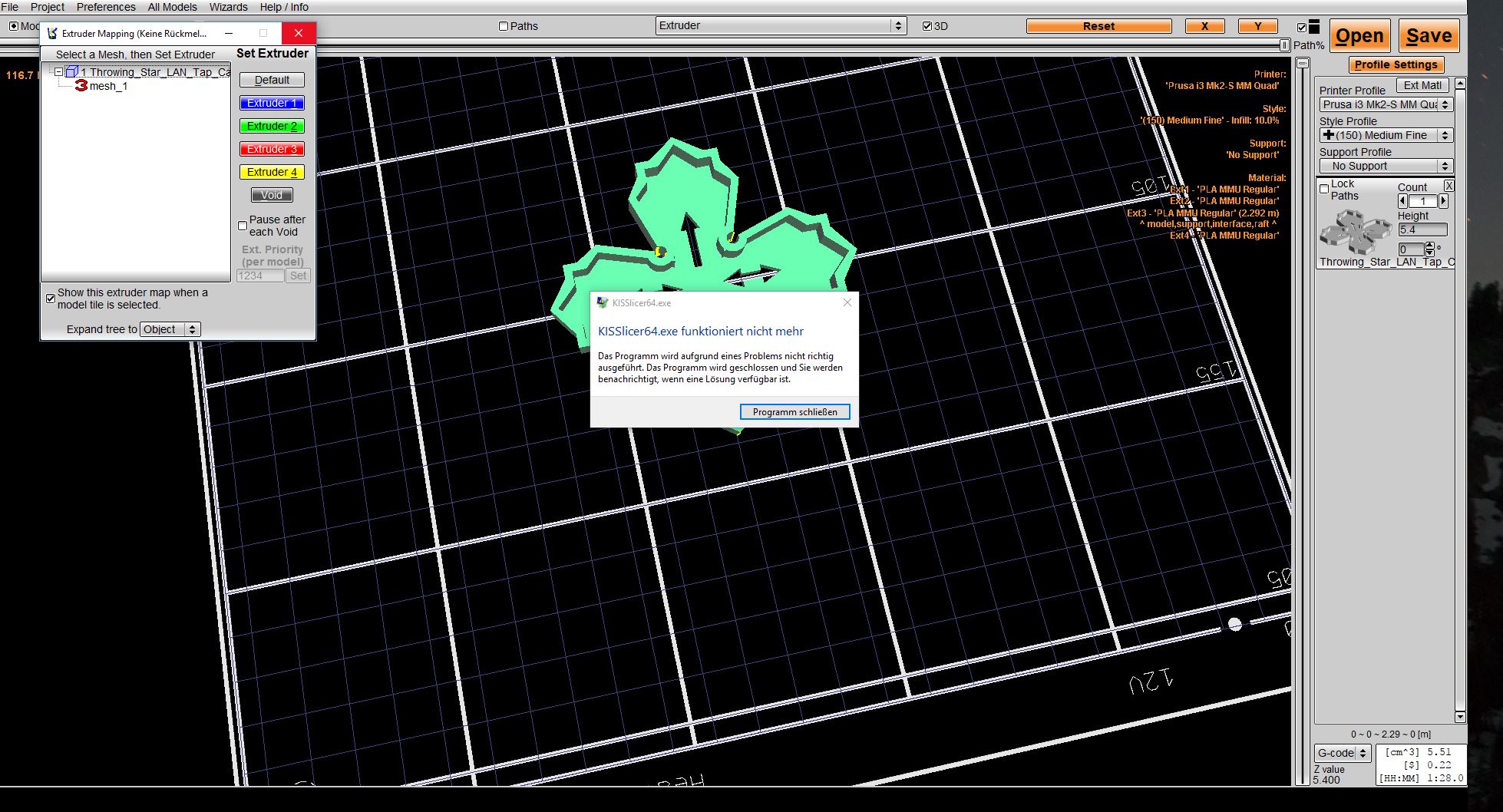Disable the 3D checkbox

pos(927,26)
